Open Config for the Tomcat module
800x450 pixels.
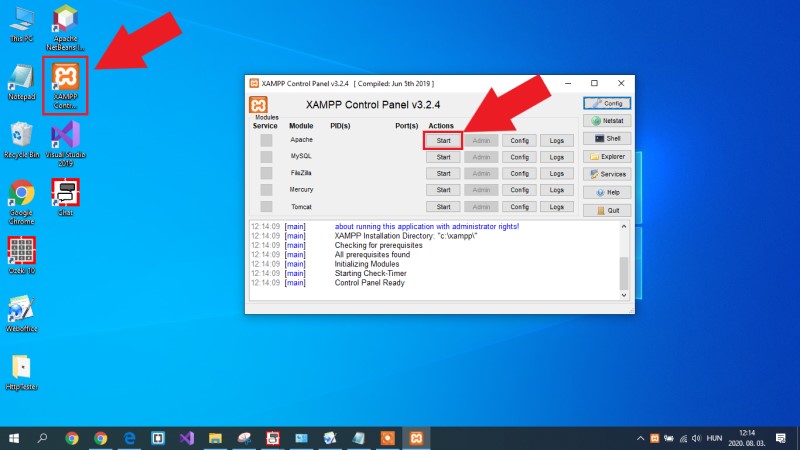519,207
